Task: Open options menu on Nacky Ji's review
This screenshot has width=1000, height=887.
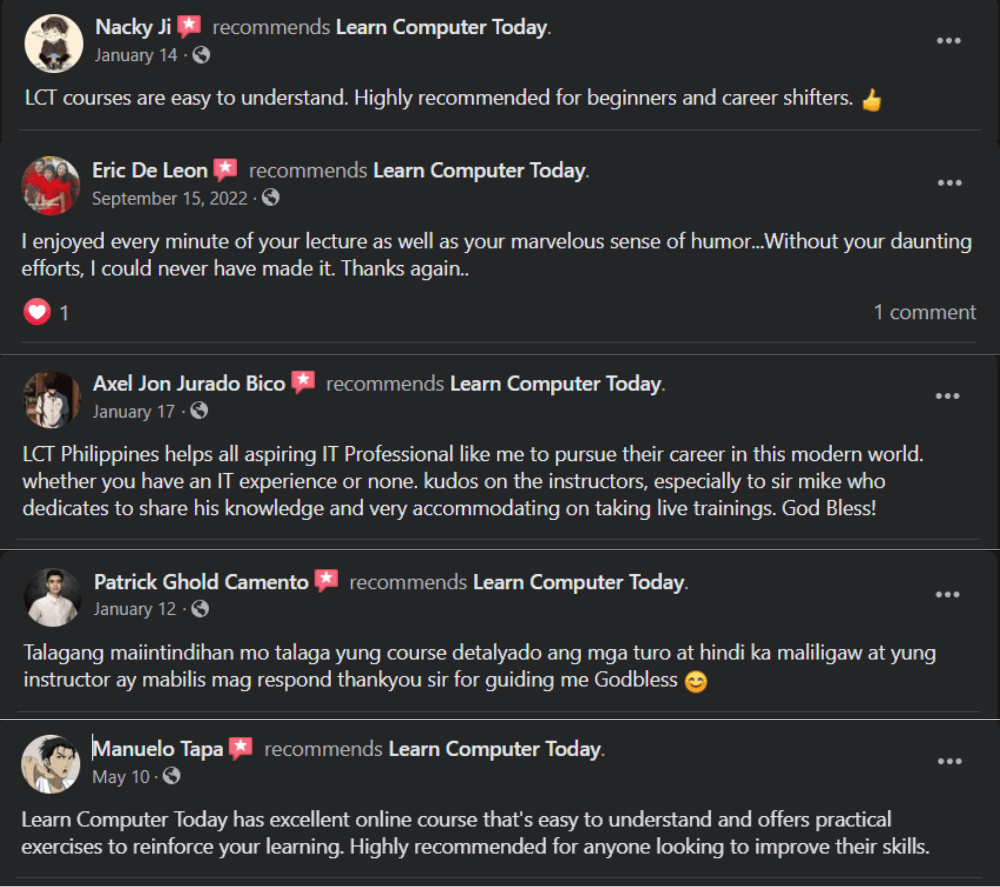Action: (x=948, y=41)
